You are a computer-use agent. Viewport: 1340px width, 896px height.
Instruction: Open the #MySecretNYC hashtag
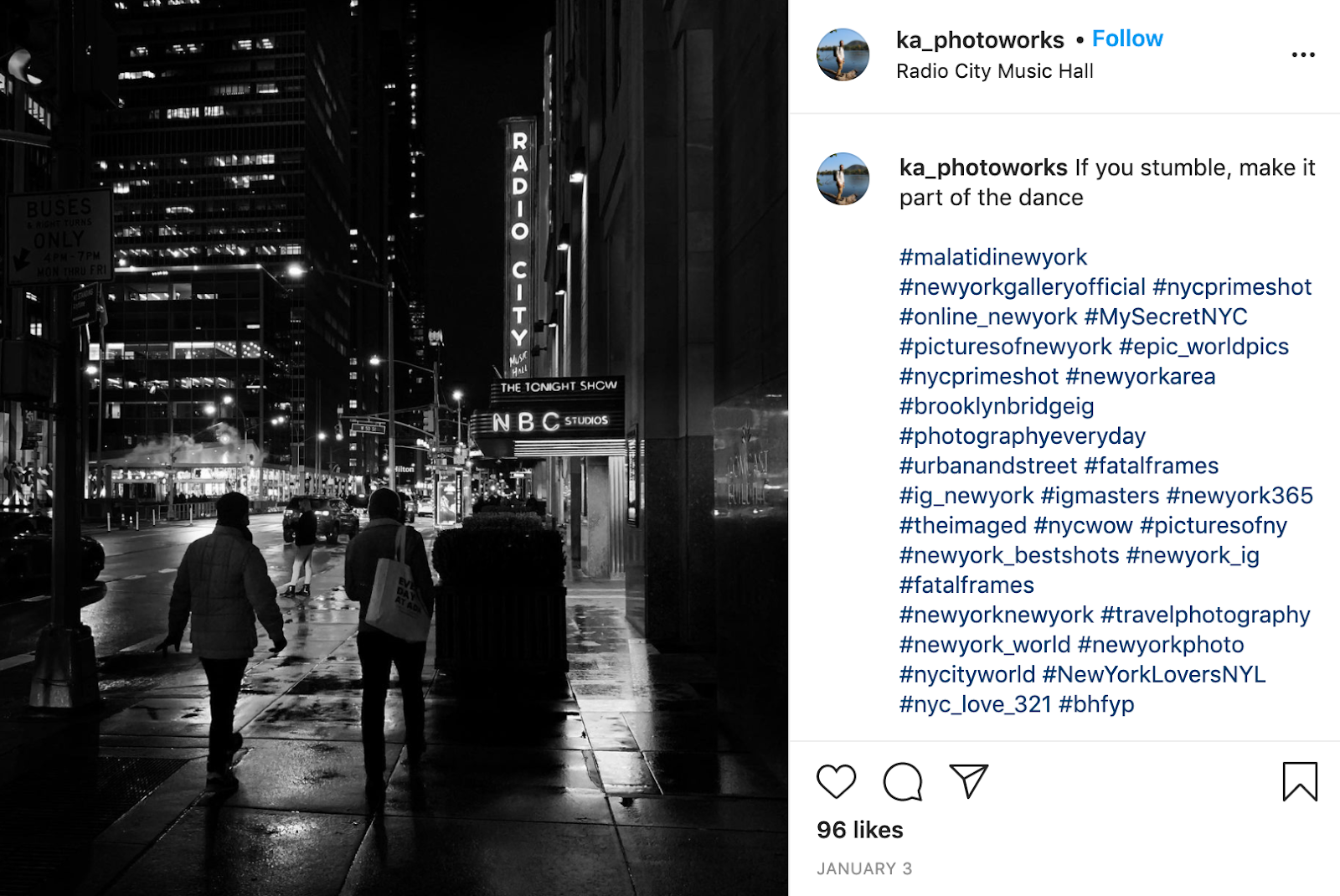click(1166, 317)
